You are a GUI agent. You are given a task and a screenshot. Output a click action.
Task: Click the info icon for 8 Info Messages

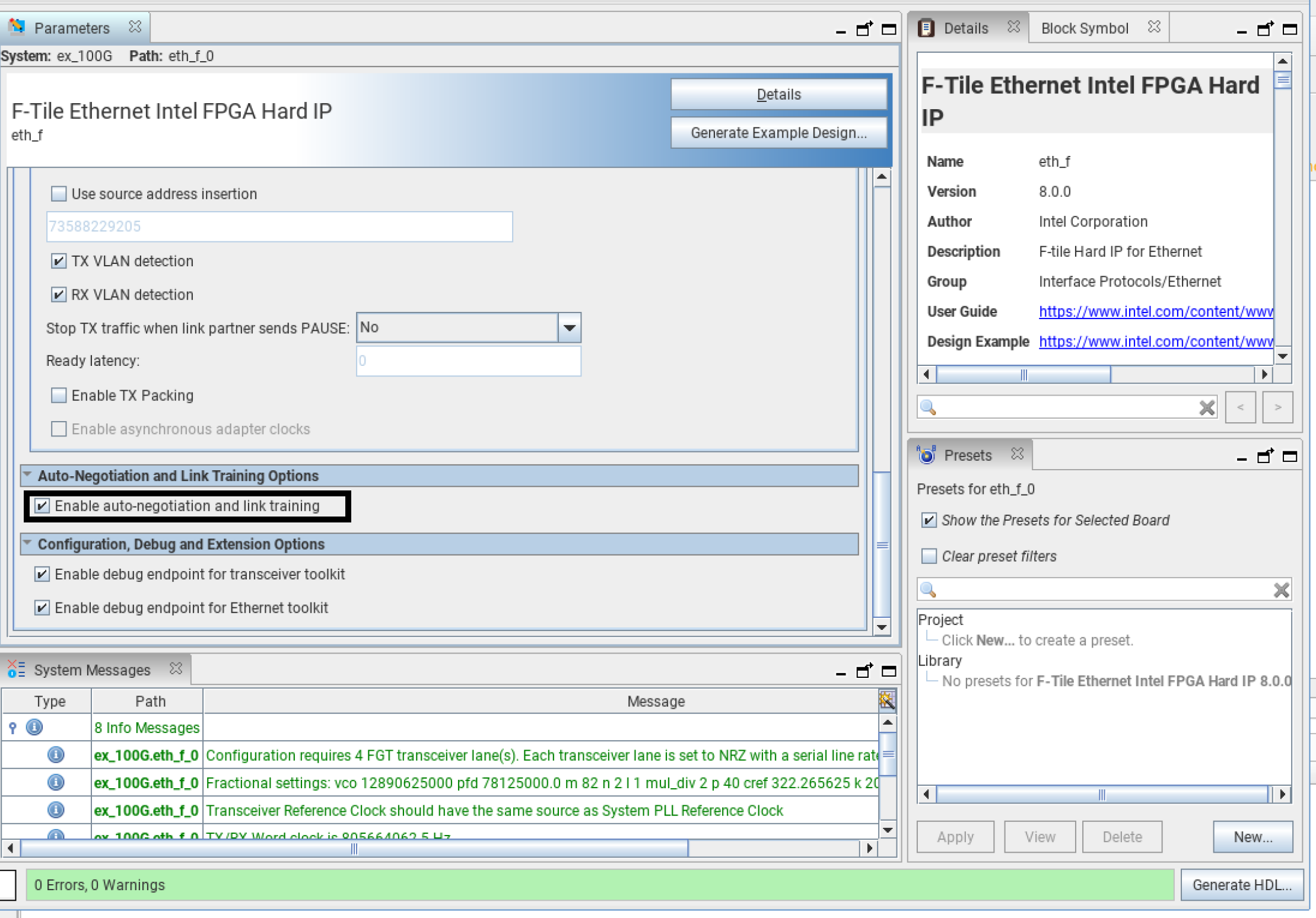[x=34, y=727]
